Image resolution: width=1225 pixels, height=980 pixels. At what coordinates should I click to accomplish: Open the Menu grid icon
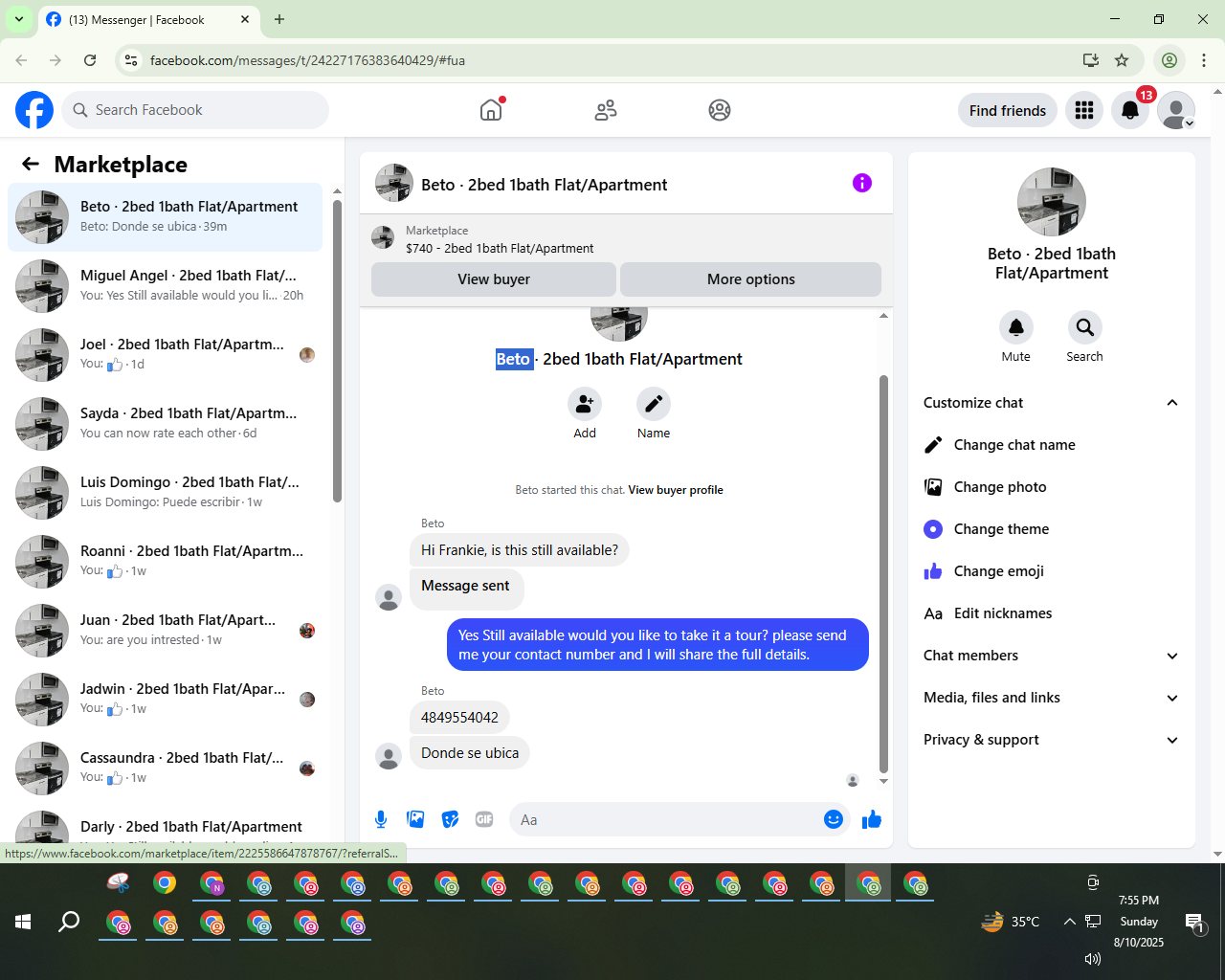pyautogui.click(x=1084, y=110)
